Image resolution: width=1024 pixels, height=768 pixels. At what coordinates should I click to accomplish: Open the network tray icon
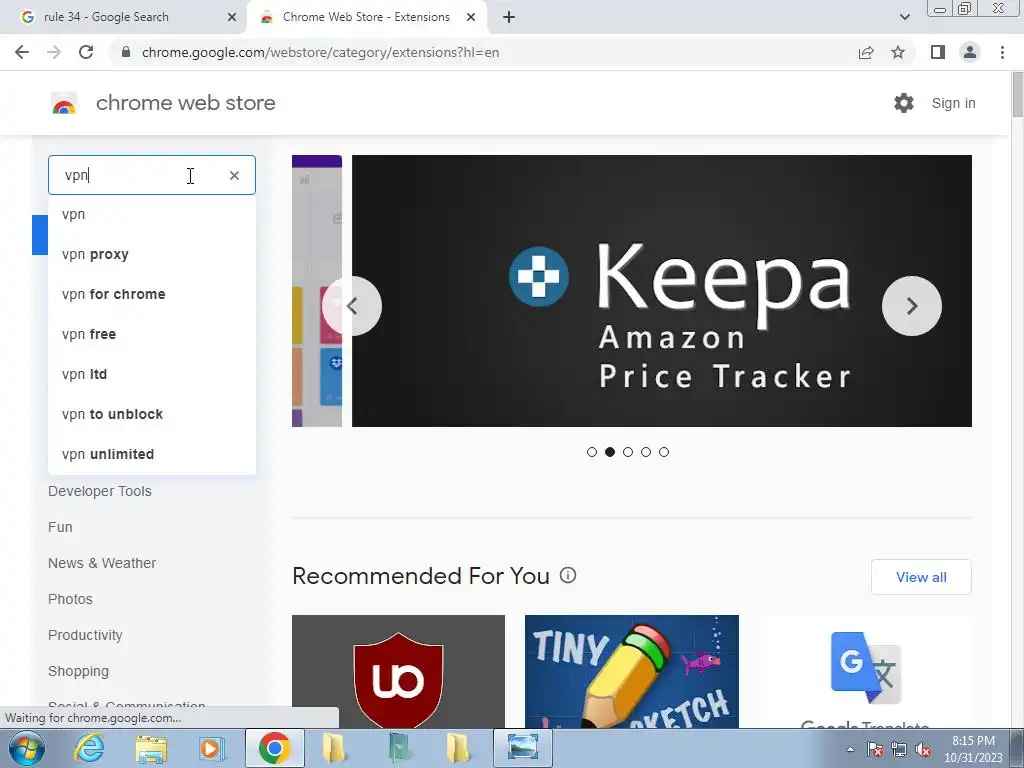[899, 749]
